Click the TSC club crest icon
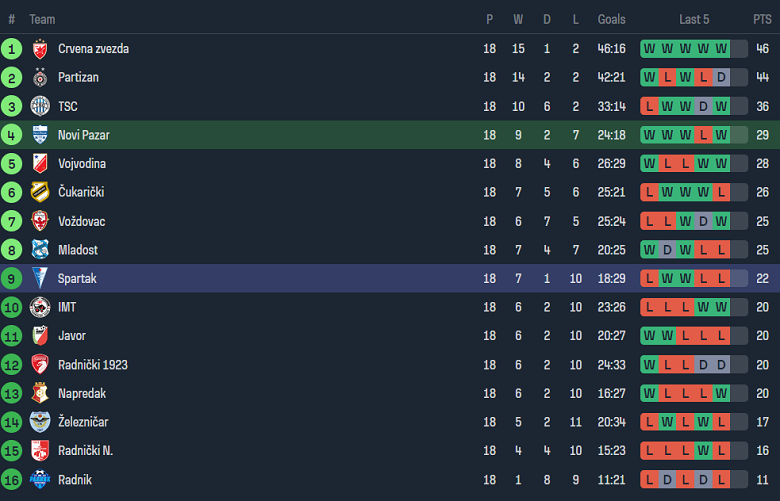This screenshot has width=780, height=501. (40, 106)
